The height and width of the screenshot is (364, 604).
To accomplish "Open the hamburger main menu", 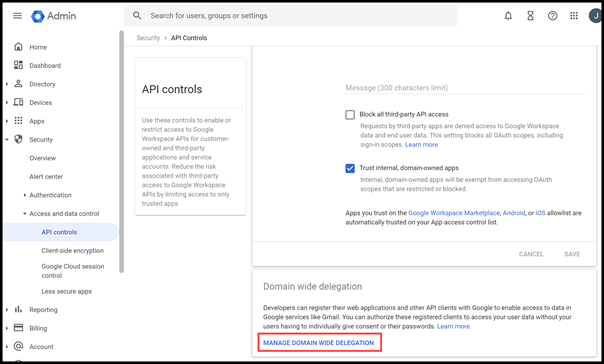I will (x=17, y=16).
